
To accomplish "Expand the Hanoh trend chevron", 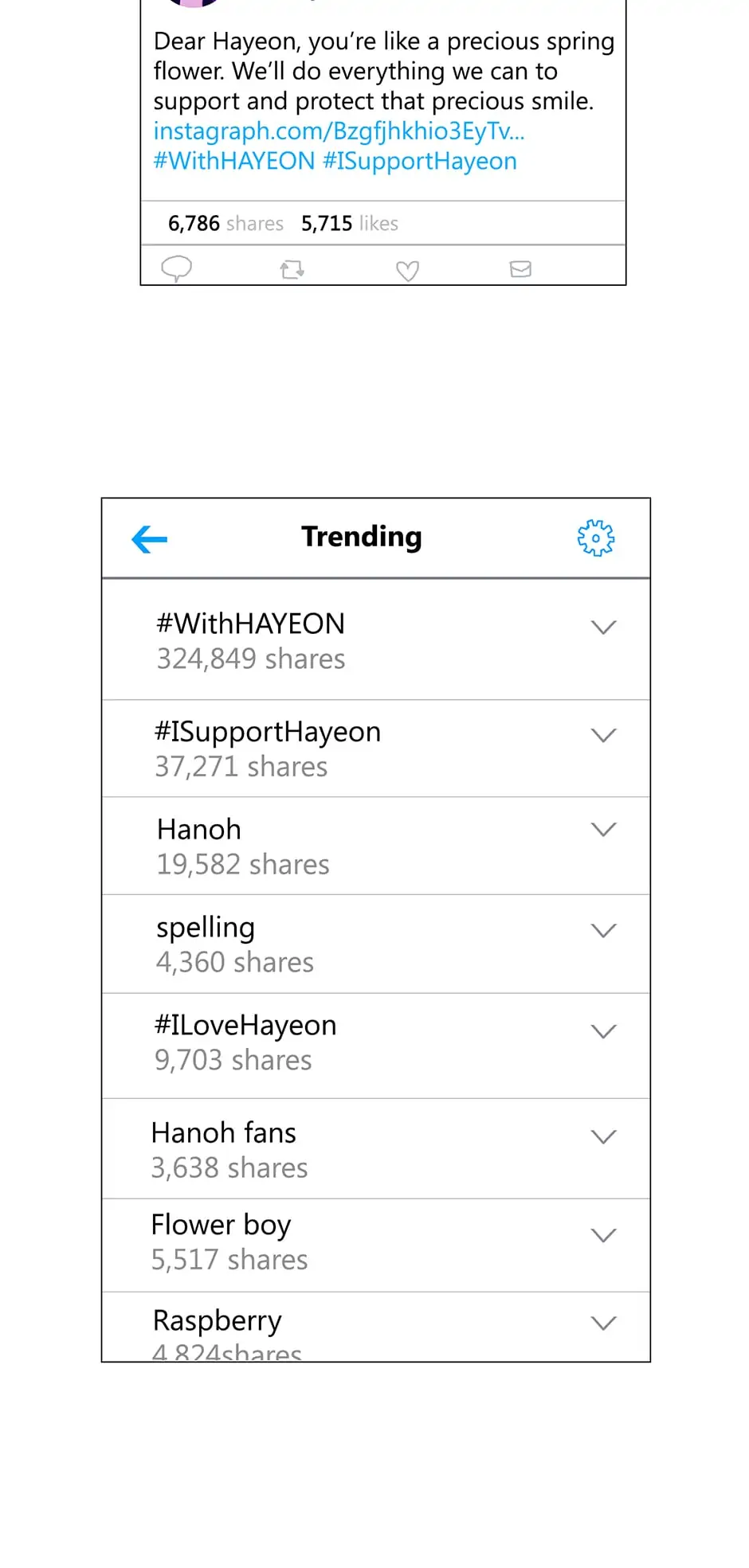I will click(604, 830).
